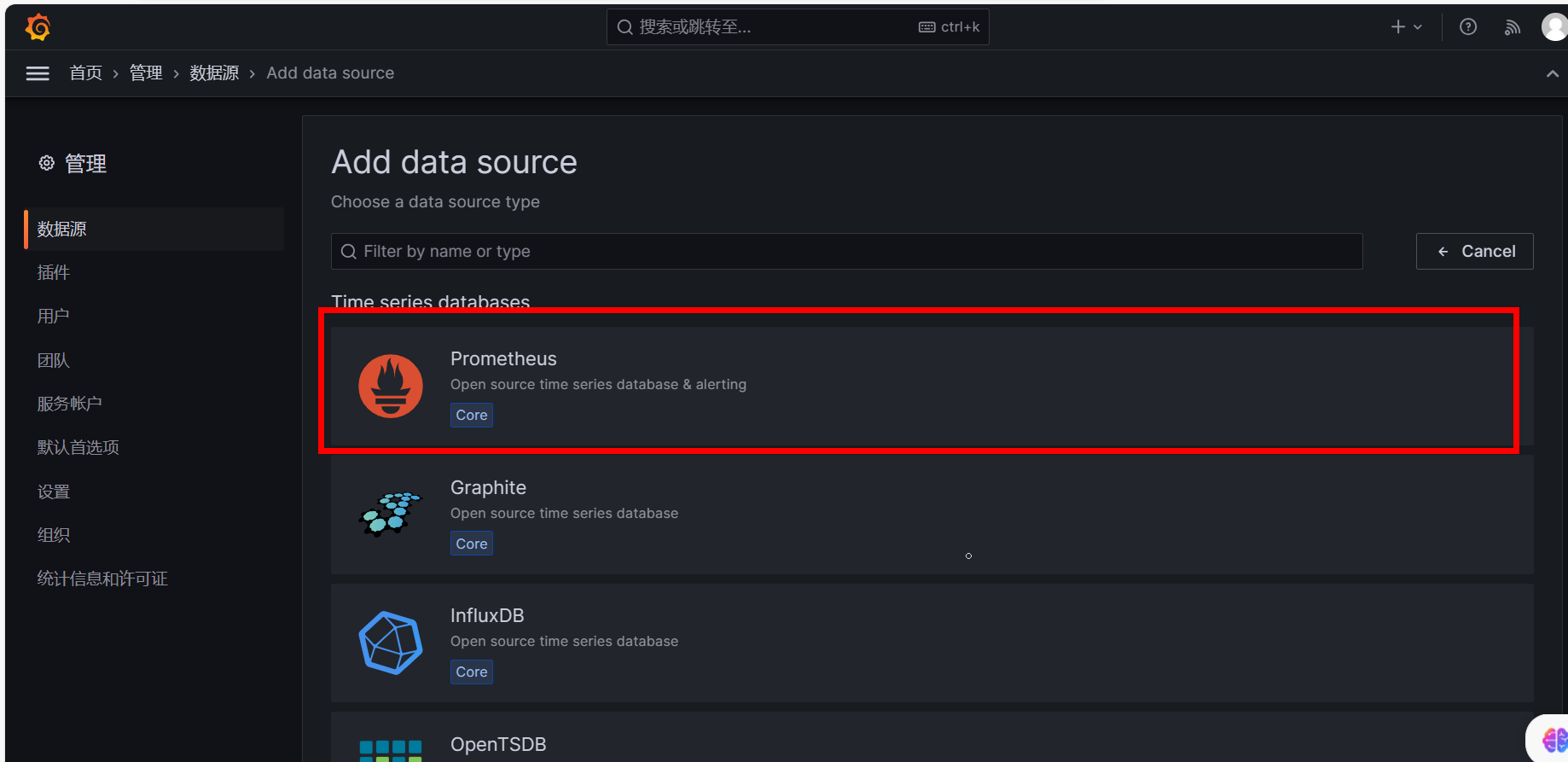Open 统计信息和许可证 in the sidebar
1568x762 pixels.
tap(102, 579)
